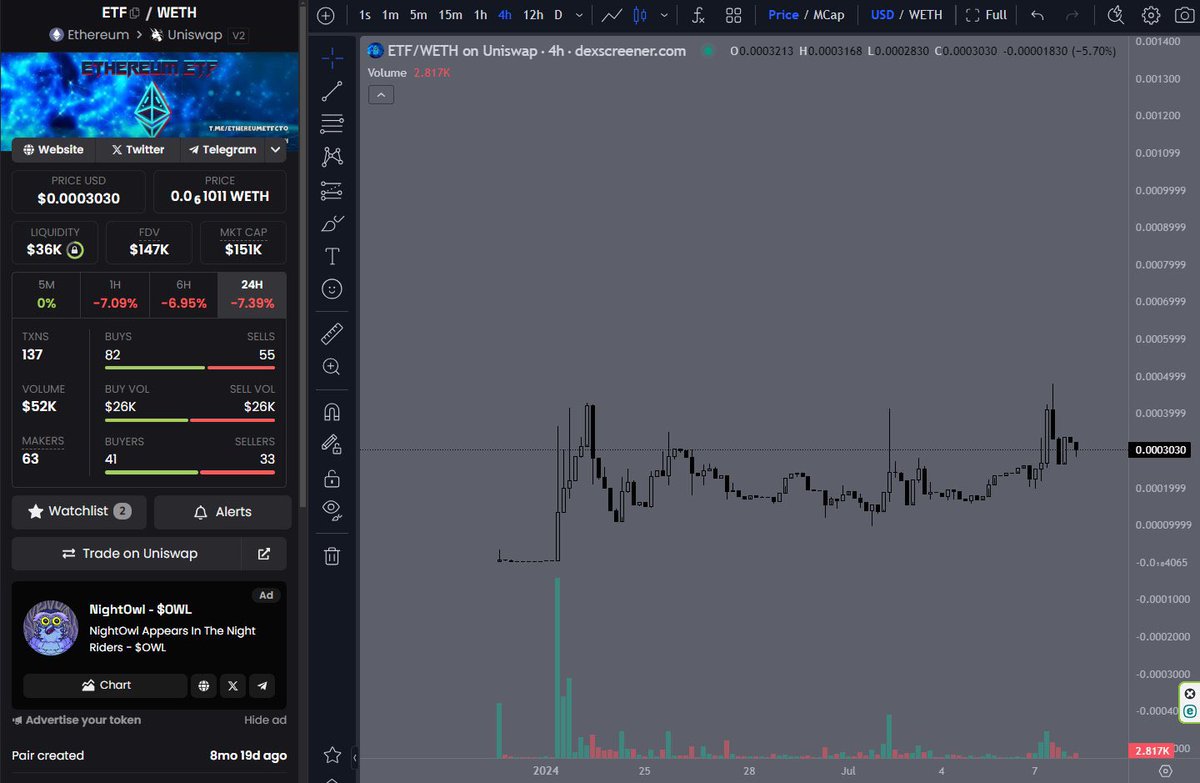Select the 1s timeframe

tap(365, 15)
